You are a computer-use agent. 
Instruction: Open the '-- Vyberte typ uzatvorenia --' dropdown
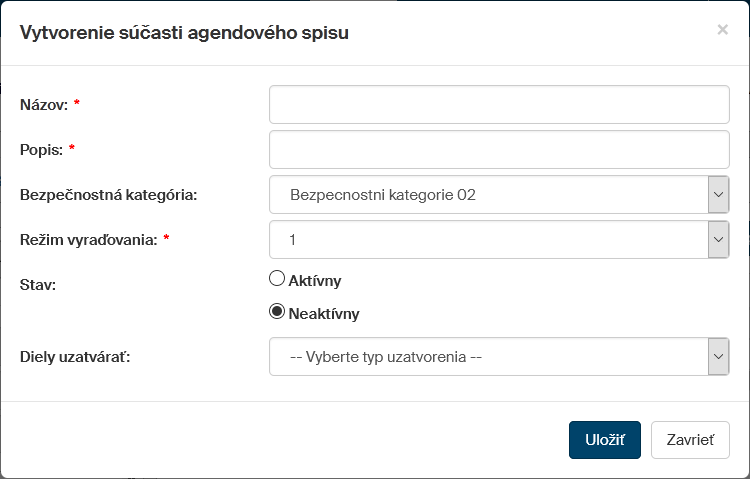click(x=488, y=356)
